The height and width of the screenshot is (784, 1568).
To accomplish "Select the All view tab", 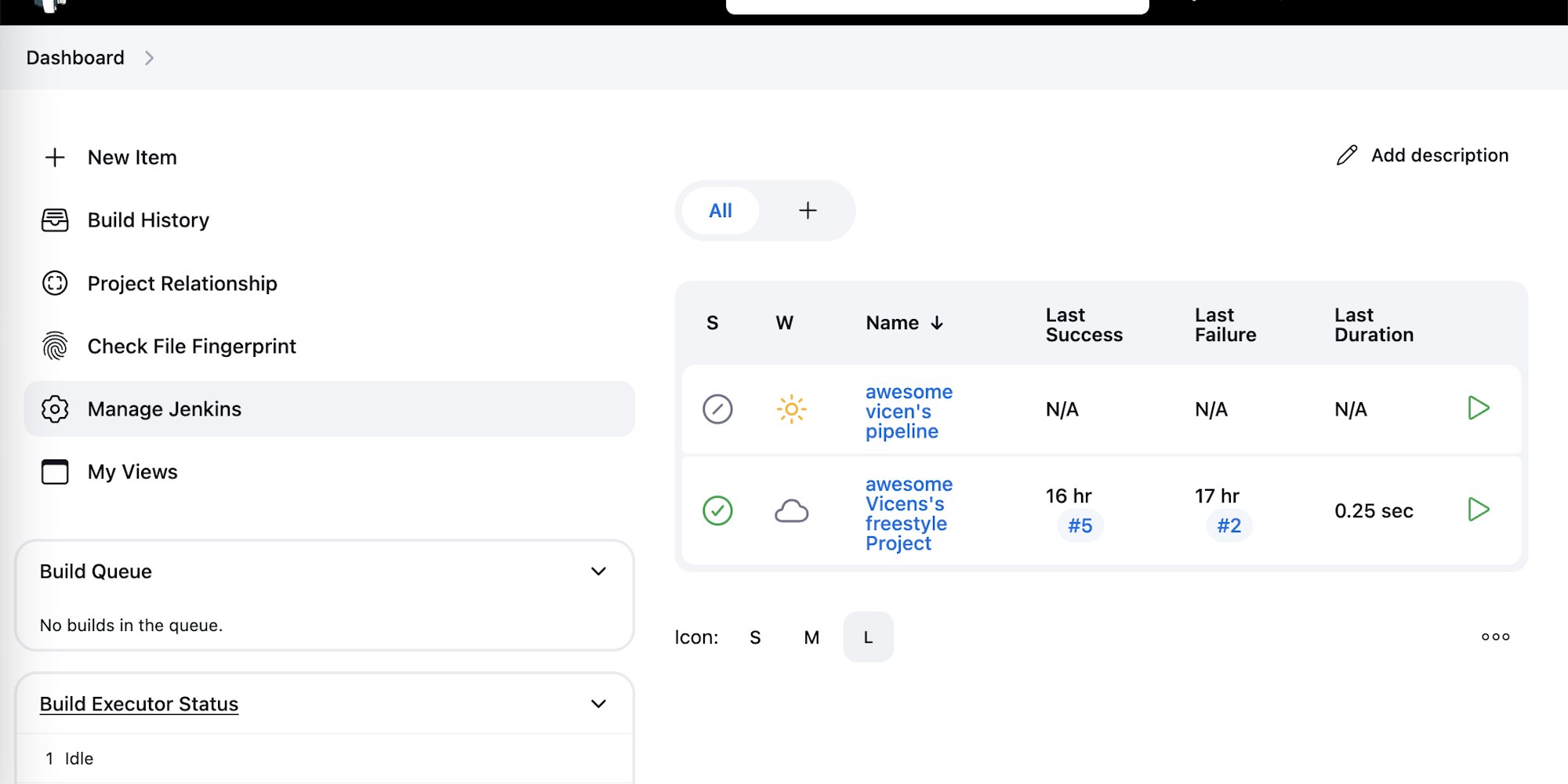I will tap(720, 211).
